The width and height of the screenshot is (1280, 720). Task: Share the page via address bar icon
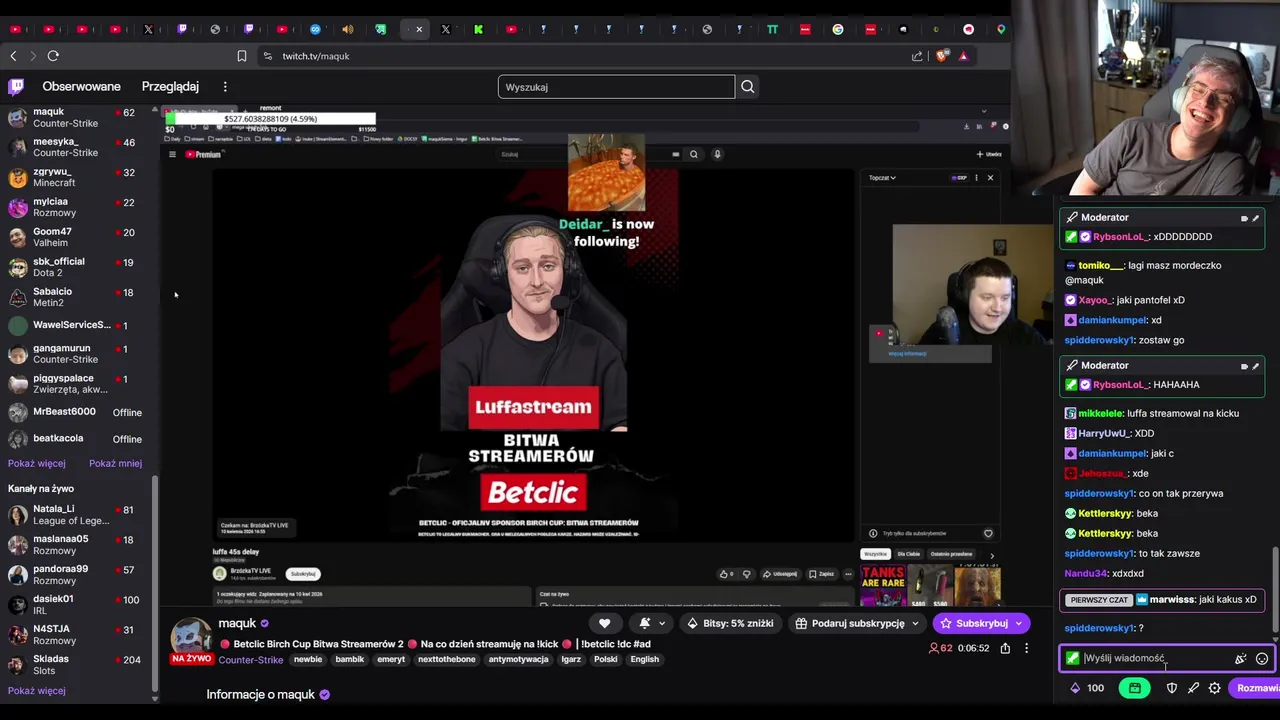coord(917,56)
